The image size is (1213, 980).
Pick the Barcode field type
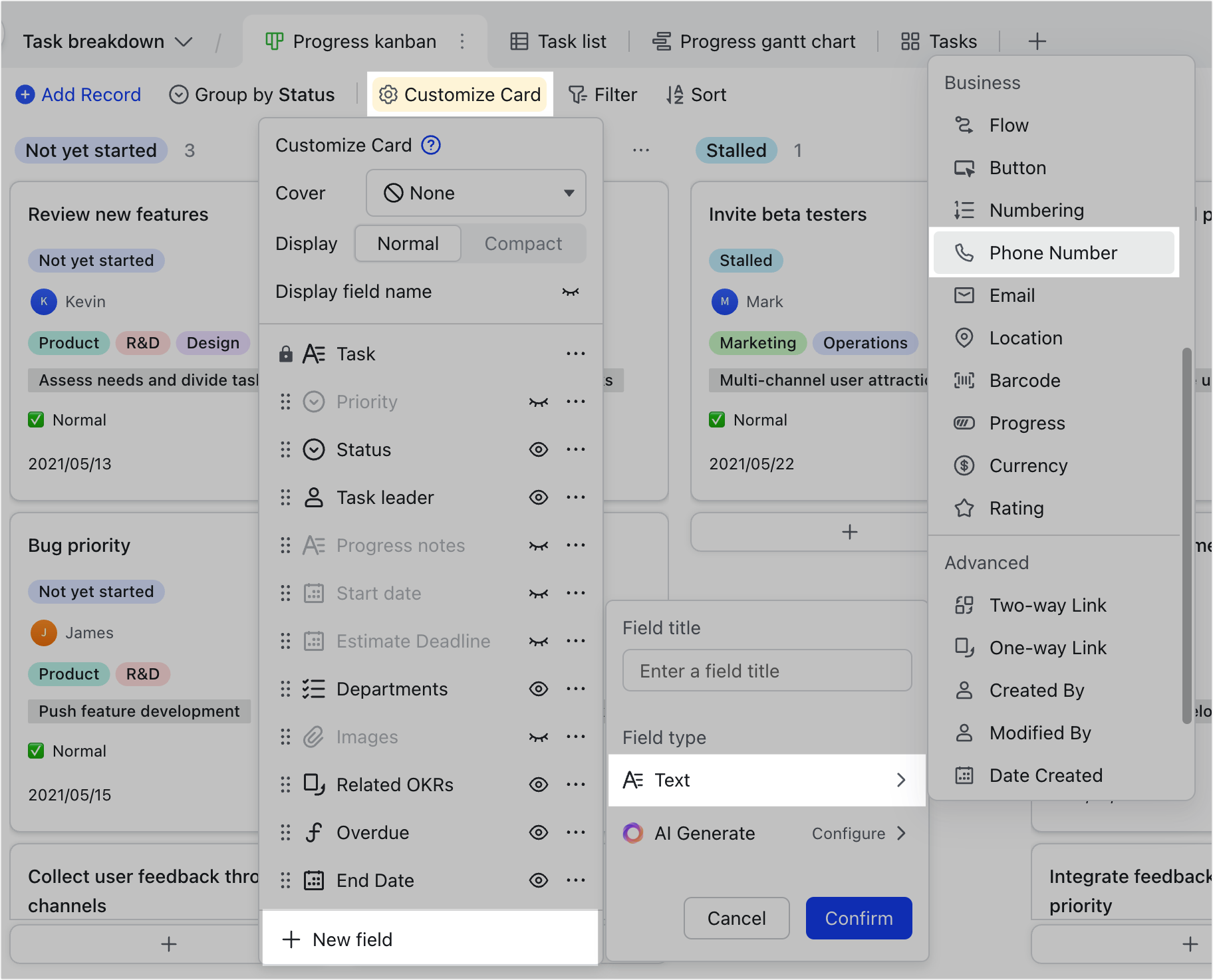[1024, 380]
